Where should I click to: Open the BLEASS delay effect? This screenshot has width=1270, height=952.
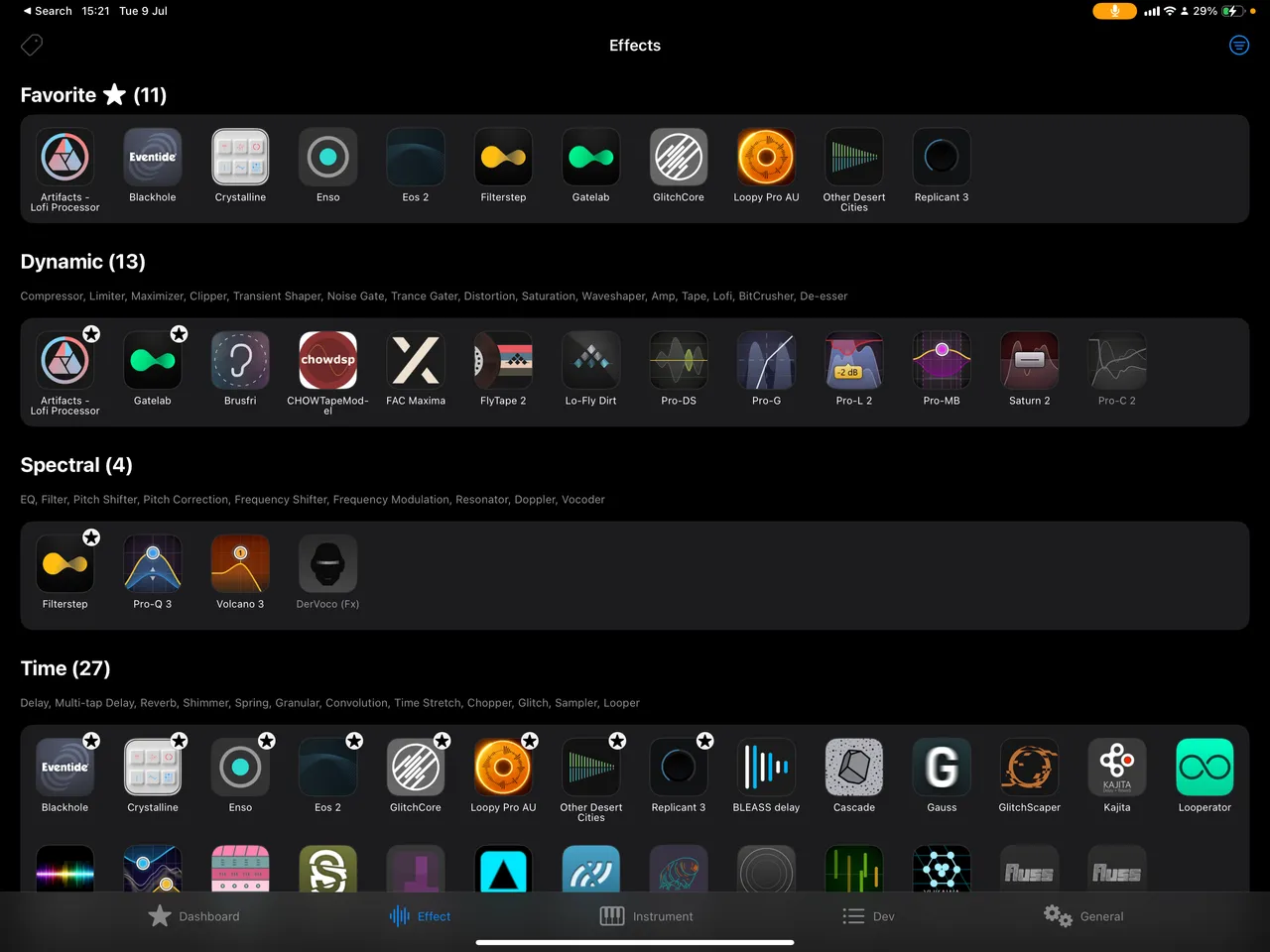click(x=766, y=767)
